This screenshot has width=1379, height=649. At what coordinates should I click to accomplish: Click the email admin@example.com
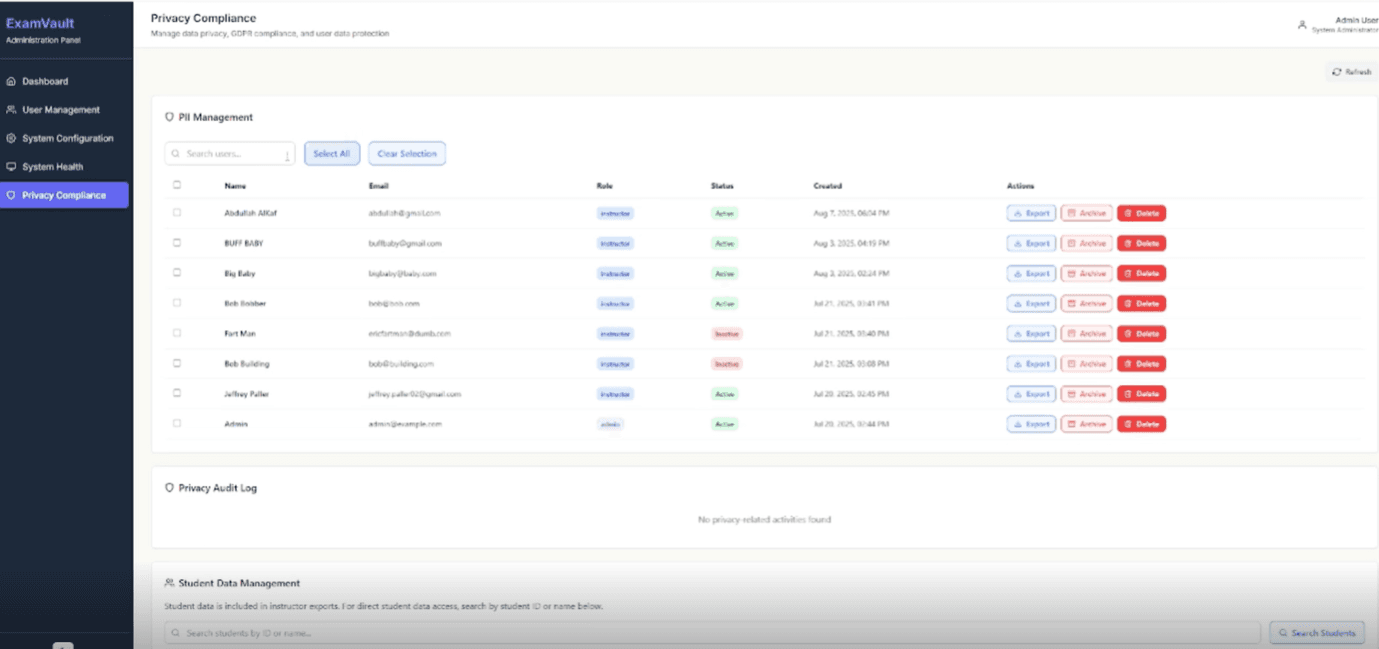[405, 424]
